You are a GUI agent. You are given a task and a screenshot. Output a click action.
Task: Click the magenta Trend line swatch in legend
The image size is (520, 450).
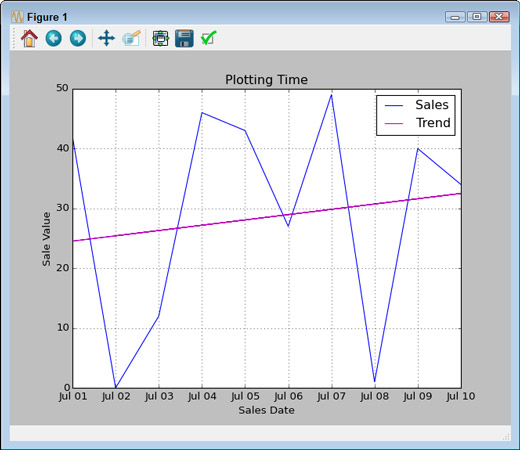[x=394, y=124]
